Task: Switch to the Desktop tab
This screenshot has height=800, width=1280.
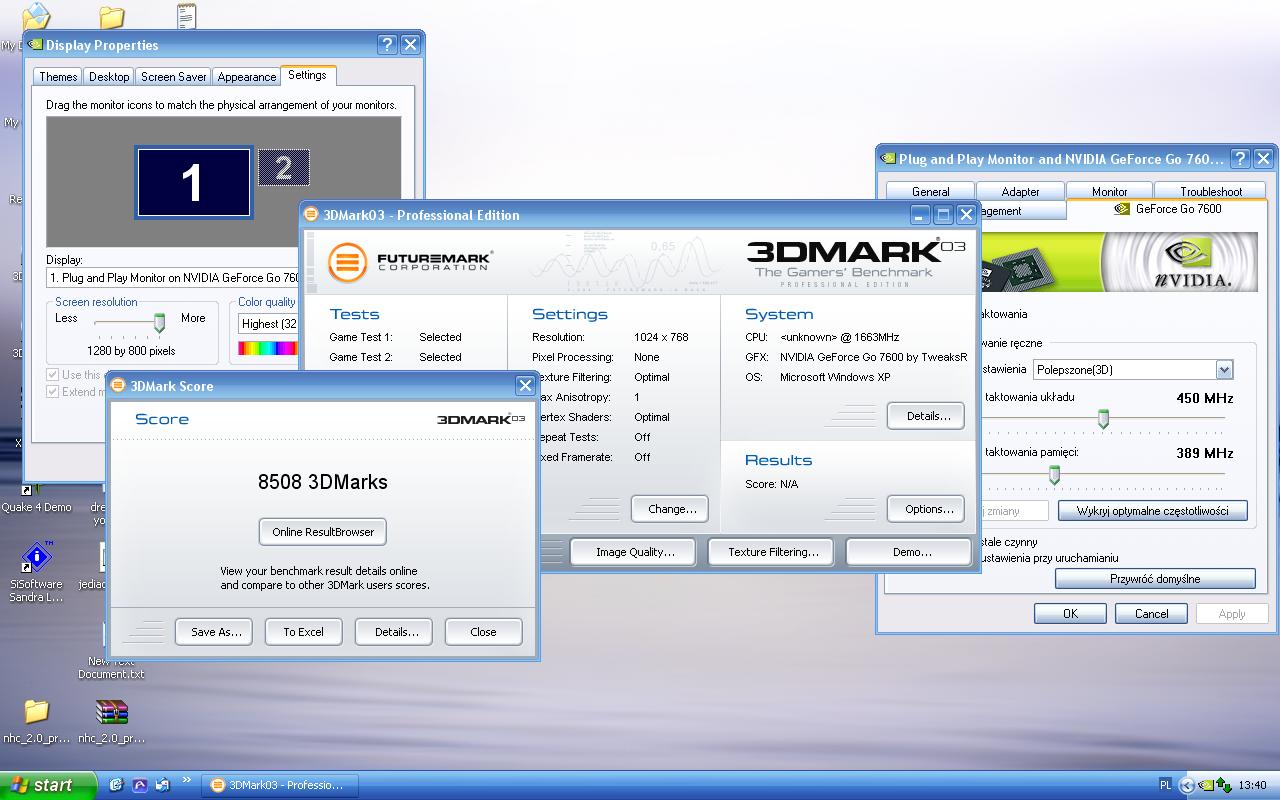Action: coord(109,77)
